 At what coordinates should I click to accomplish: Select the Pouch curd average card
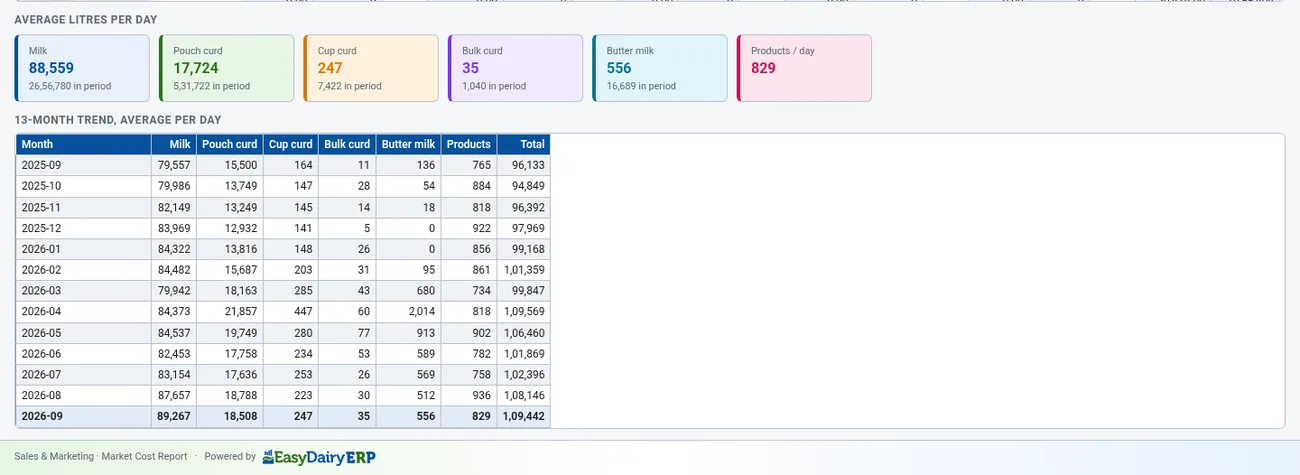point(226,68)
